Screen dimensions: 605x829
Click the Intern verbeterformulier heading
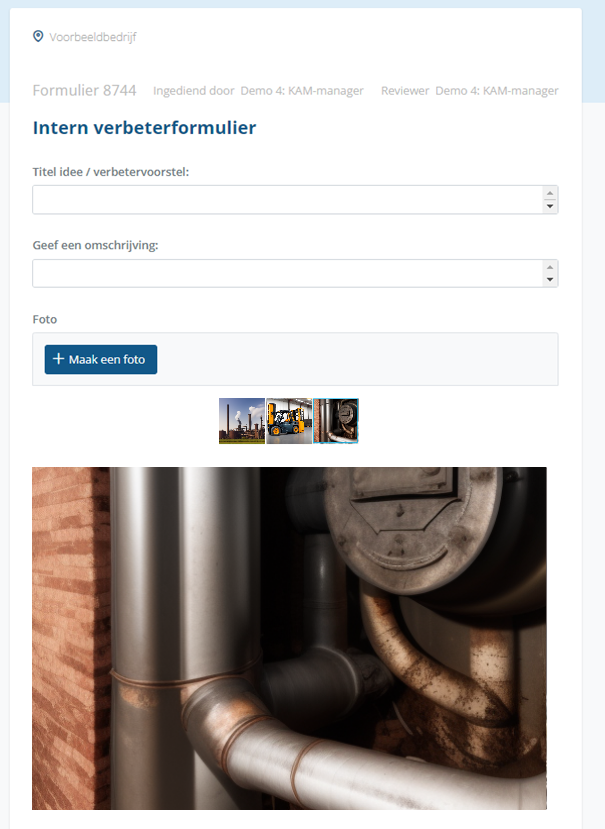pyautogui.click(x=144, y=127)
